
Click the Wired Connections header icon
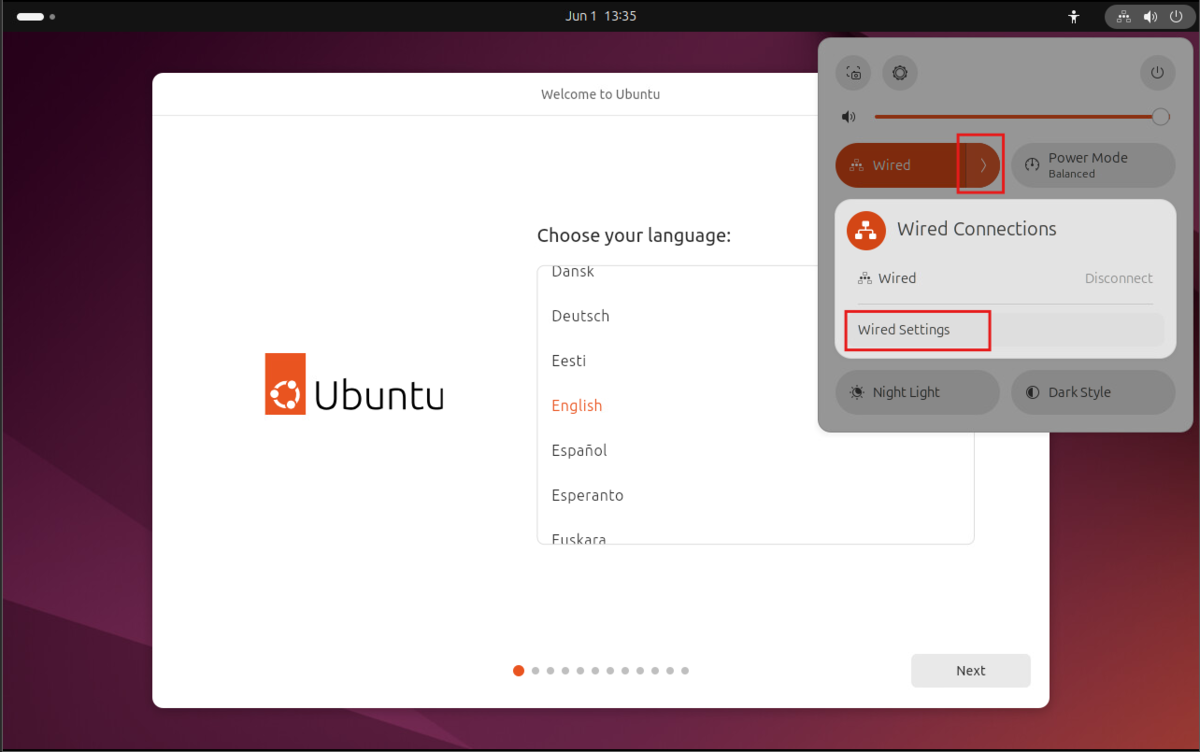(x=866, y=230)
